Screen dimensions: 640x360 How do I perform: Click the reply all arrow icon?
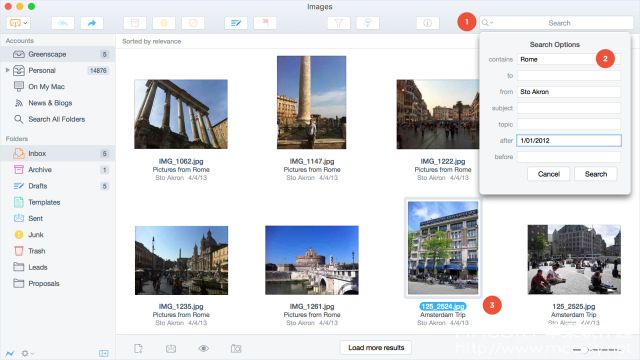tap(63, 23)
